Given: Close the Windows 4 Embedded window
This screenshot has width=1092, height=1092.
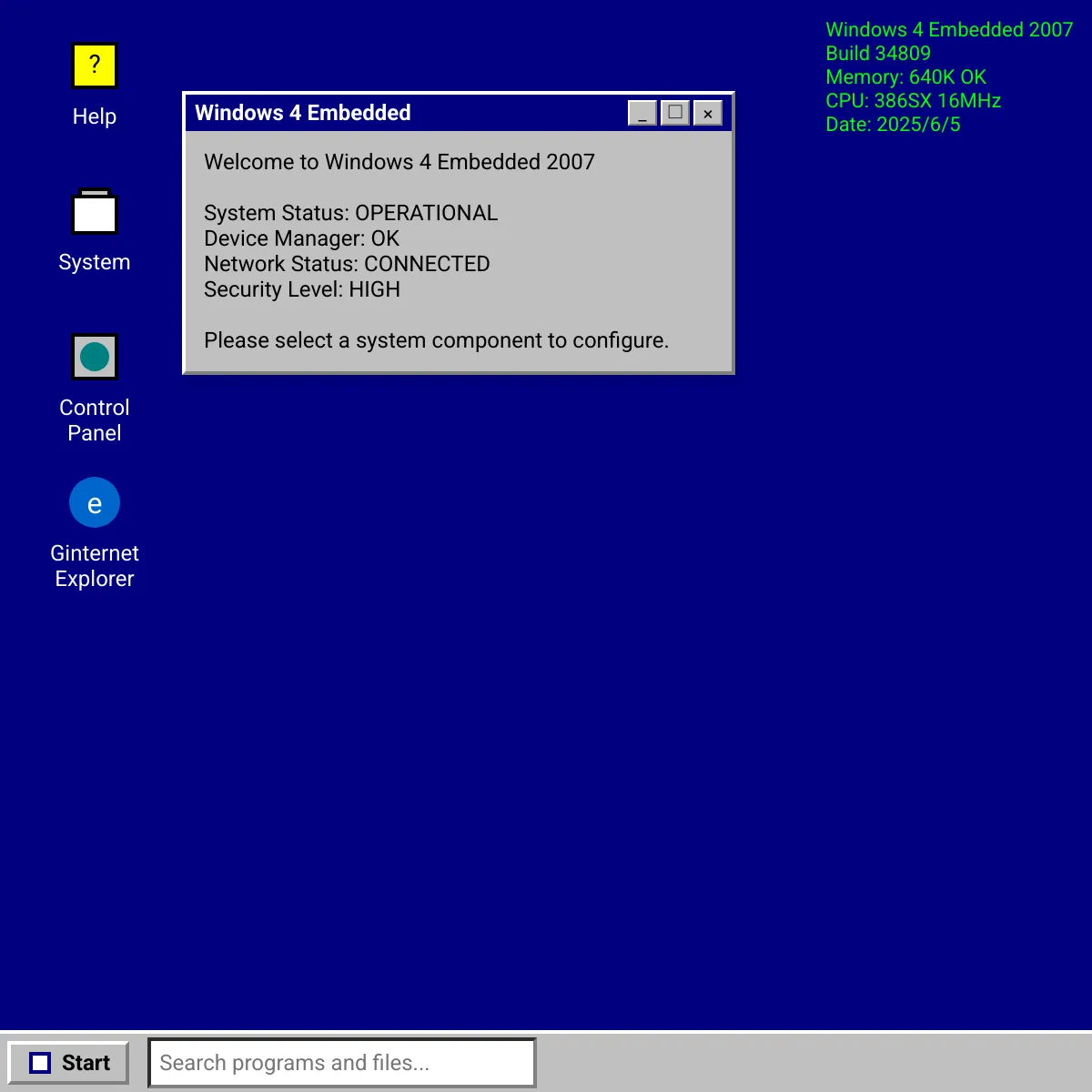Looking at the screenshot, I should 708,113.
